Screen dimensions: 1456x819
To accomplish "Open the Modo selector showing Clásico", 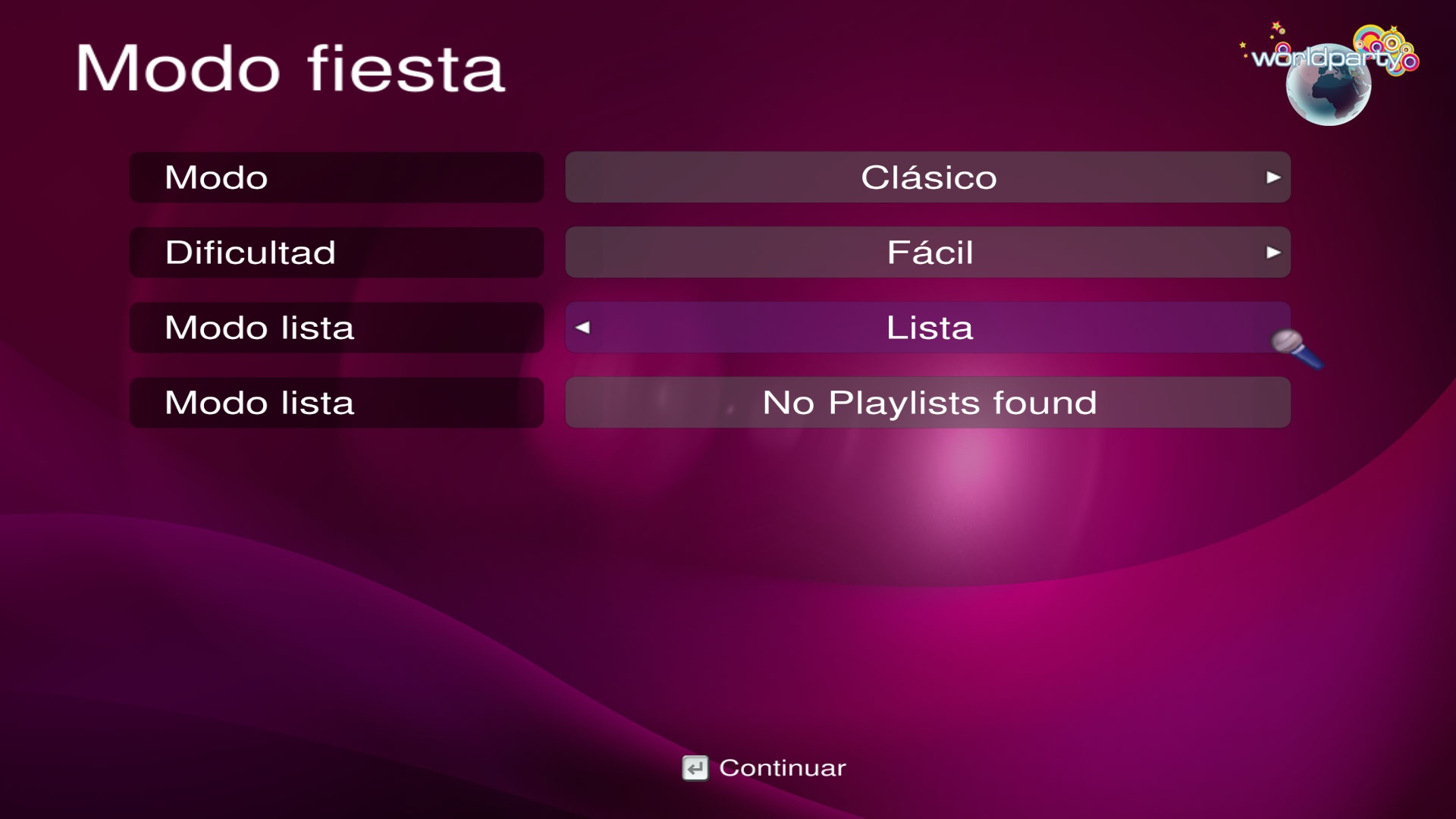I will (x=927, y=177).
